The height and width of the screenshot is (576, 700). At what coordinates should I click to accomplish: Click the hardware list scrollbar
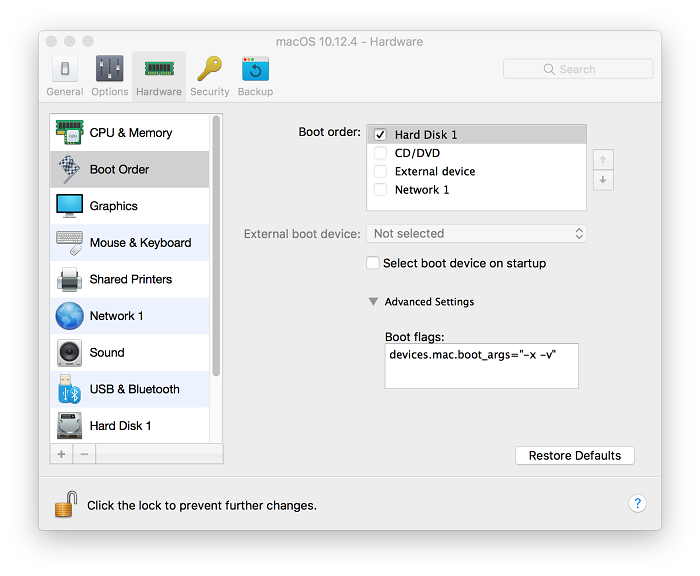(216, 246)
